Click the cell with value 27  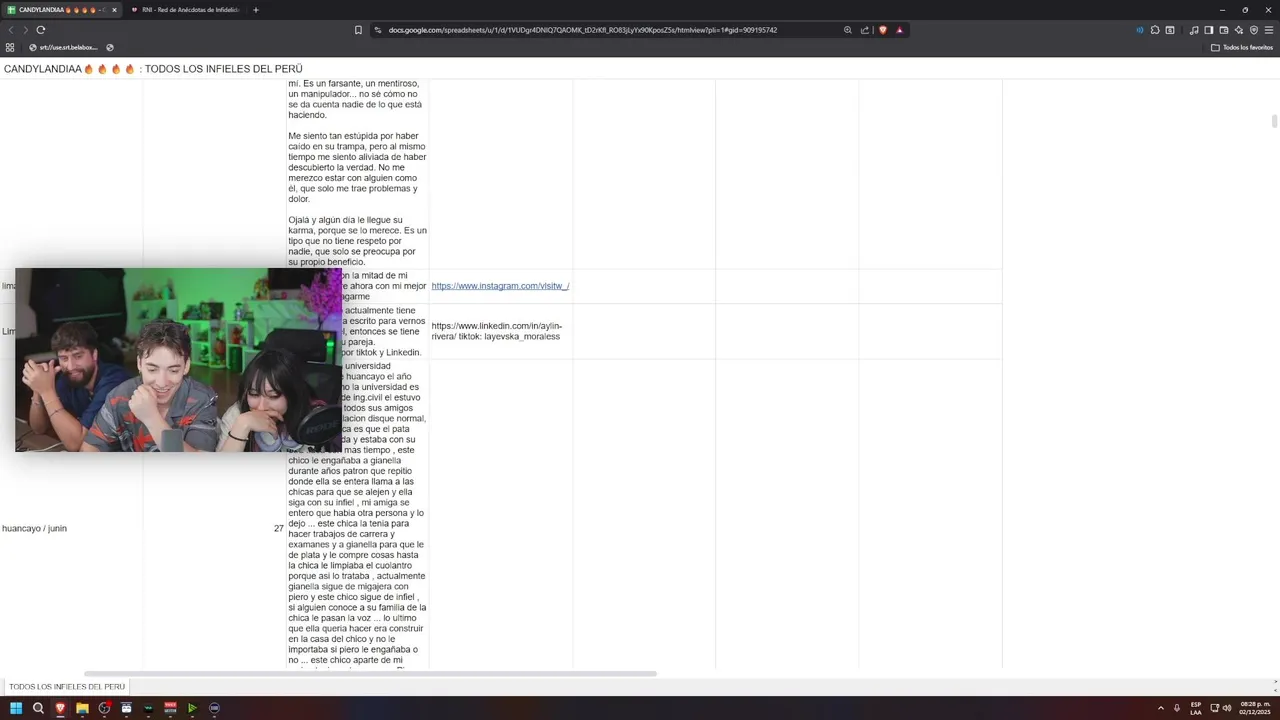click(x=279, y=528)
